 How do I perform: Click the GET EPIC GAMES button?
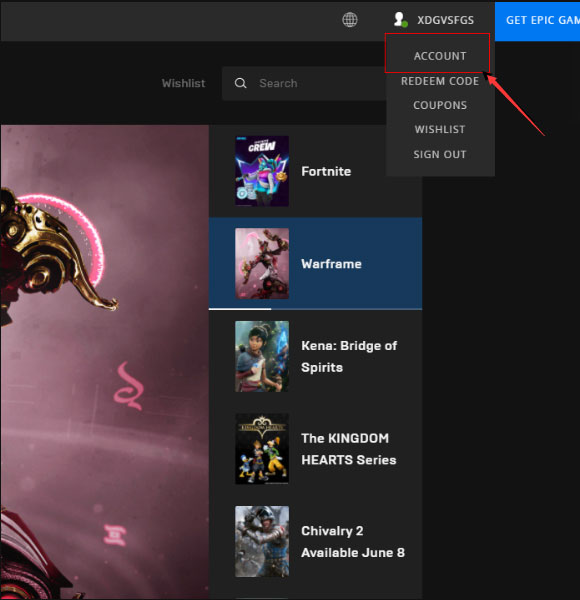tap(538, 21)
